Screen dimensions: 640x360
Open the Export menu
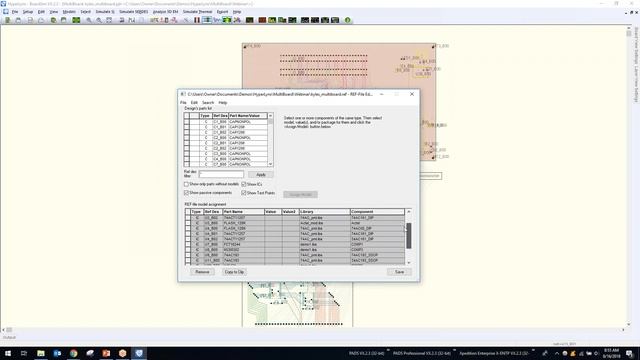(222, 12)
